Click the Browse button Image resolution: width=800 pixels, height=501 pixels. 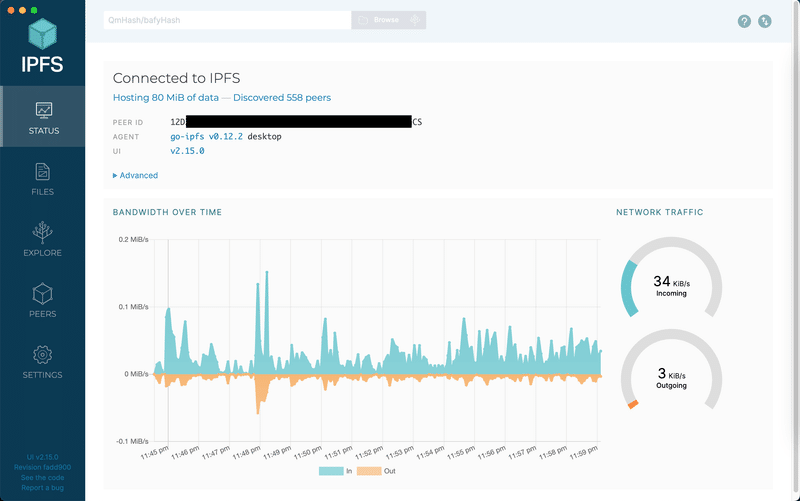coord(378,20)
